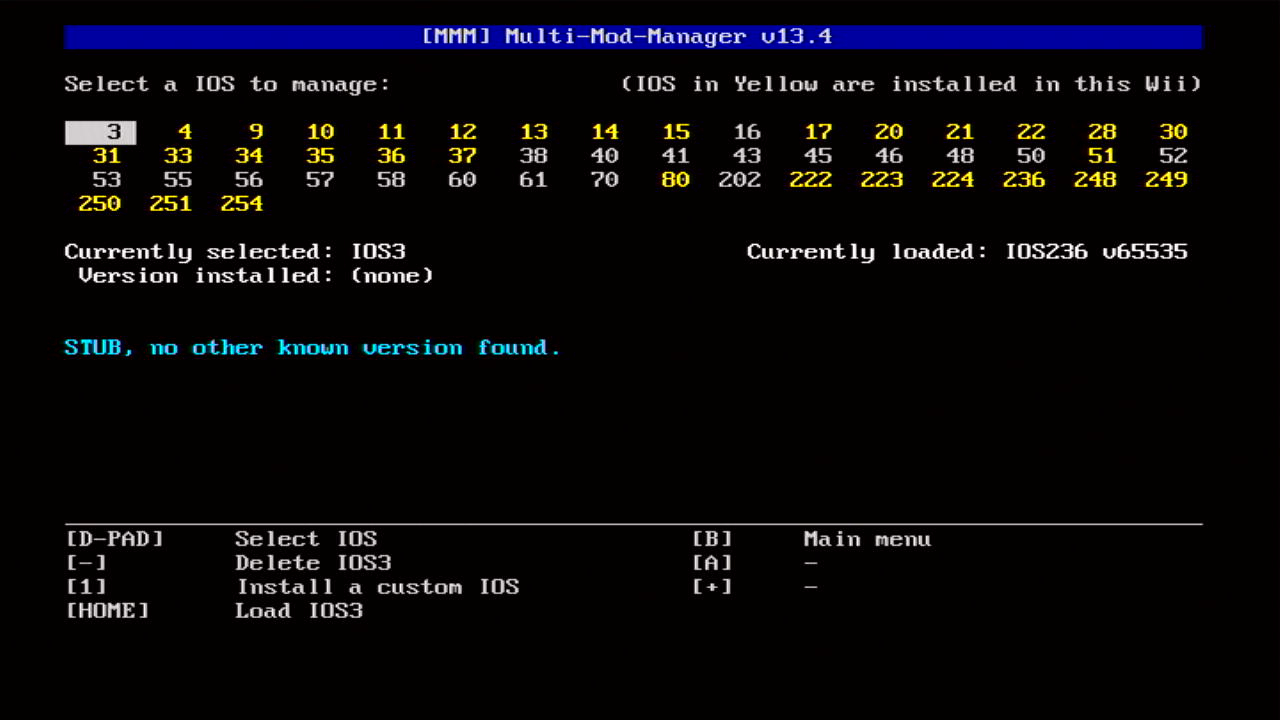Click the Delete IOS3 option
This screenshot has height=720, width=1280.
pyautogui.click(x=313, y=563)
